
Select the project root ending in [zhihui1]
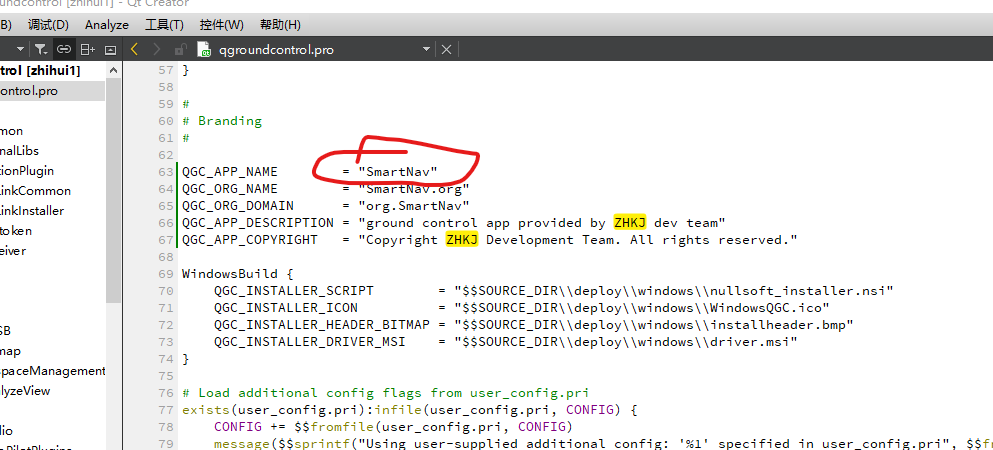pos(41,71)
